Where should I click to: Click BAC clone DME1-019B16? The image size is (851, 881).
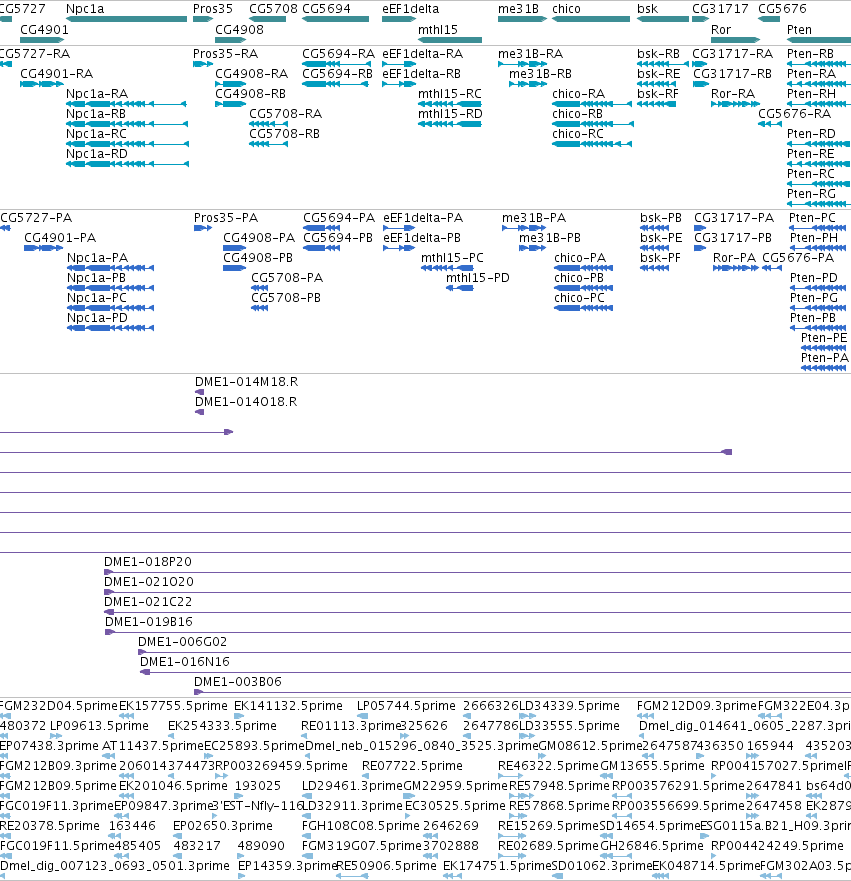[149, 622]
